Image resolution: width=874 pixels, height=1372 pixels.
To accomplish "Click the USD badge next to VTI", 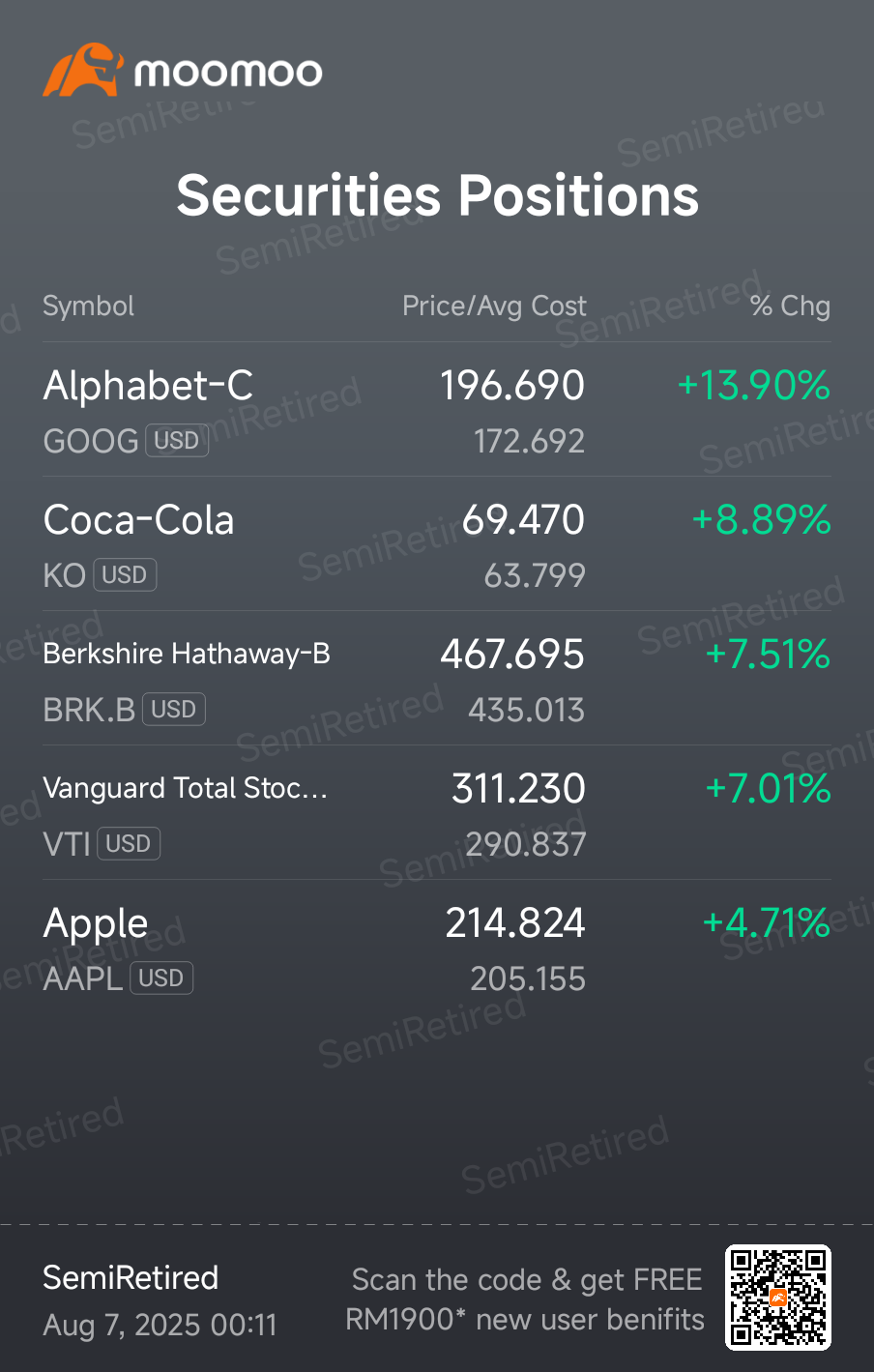I will (x=129, y=844).
